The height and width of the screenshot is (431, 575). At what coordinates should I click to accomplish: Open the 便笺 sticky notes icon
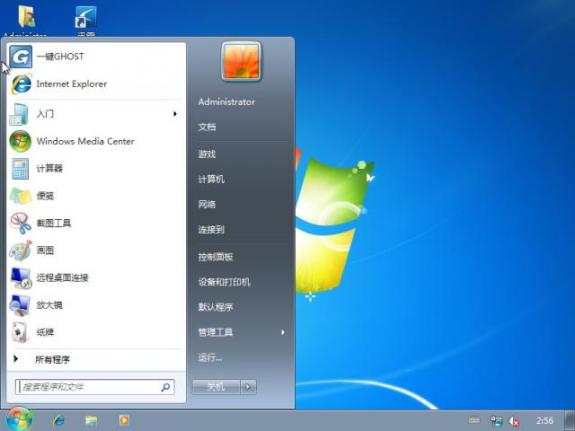[x=20, y=196]
